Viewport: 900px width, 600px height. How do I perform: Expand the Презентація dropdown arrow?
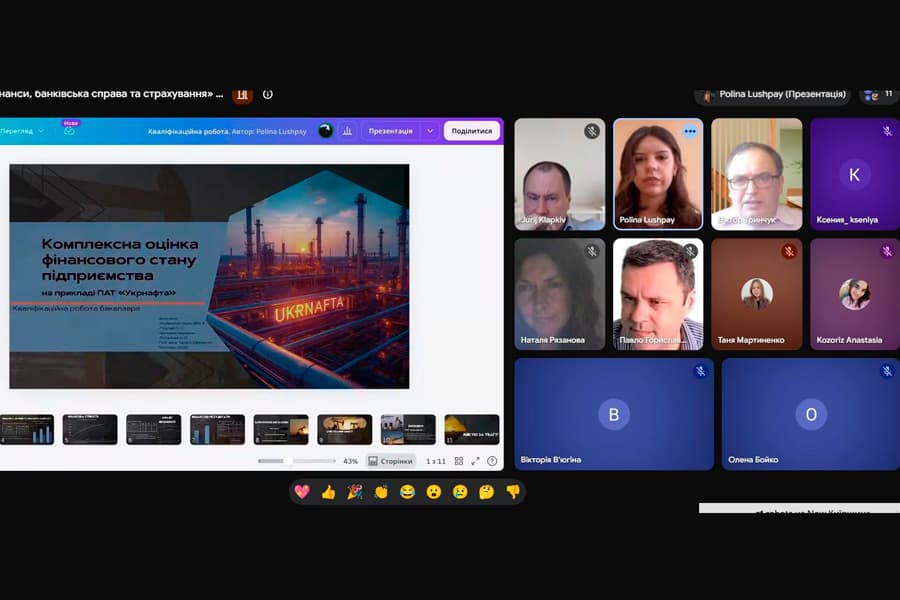[x=430, y=131]
